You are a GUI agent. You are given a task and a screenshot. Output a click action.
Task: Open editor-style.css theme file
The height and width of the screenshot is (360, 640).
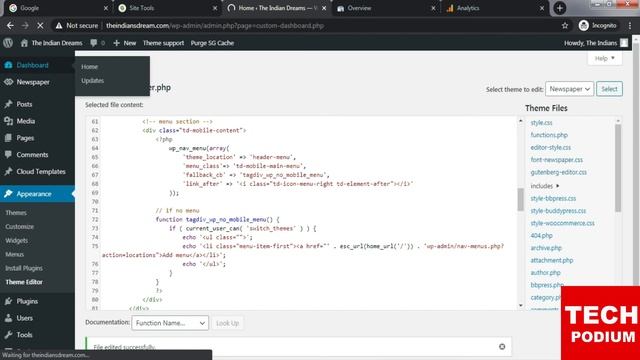coord(551,147)
